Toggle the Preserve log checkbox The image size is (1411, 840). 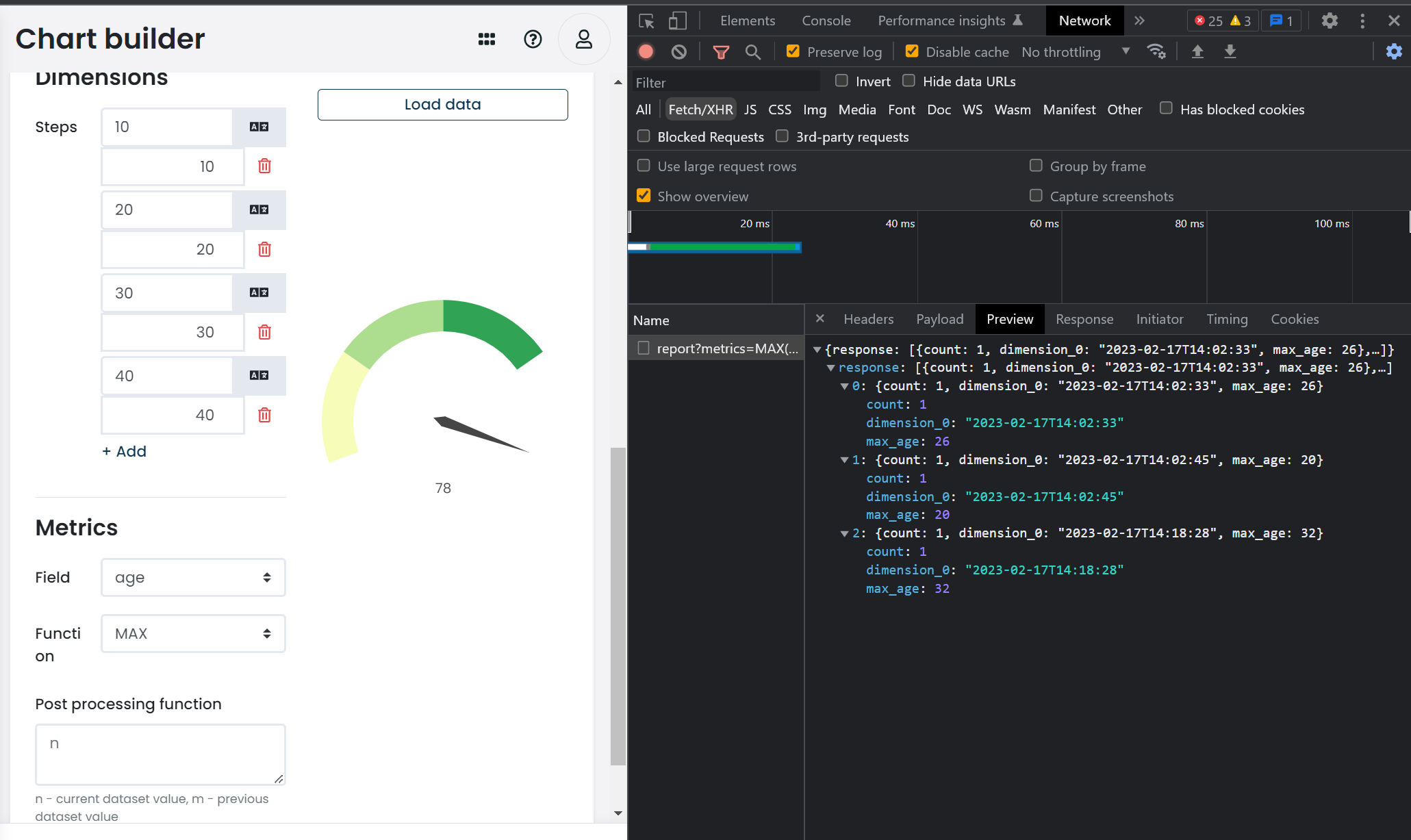[x=793, y=51]
